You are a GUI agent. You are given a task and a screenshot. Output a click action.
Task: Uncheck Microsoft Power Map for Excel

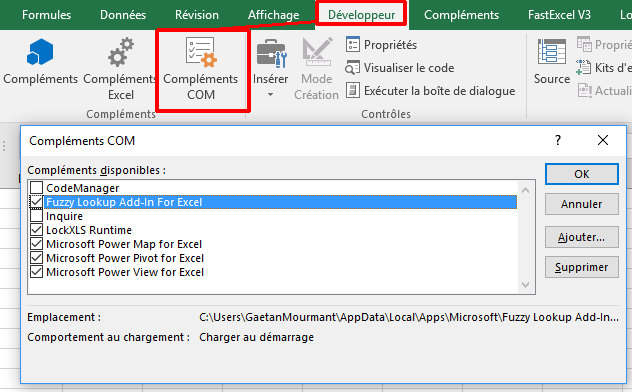36,244
